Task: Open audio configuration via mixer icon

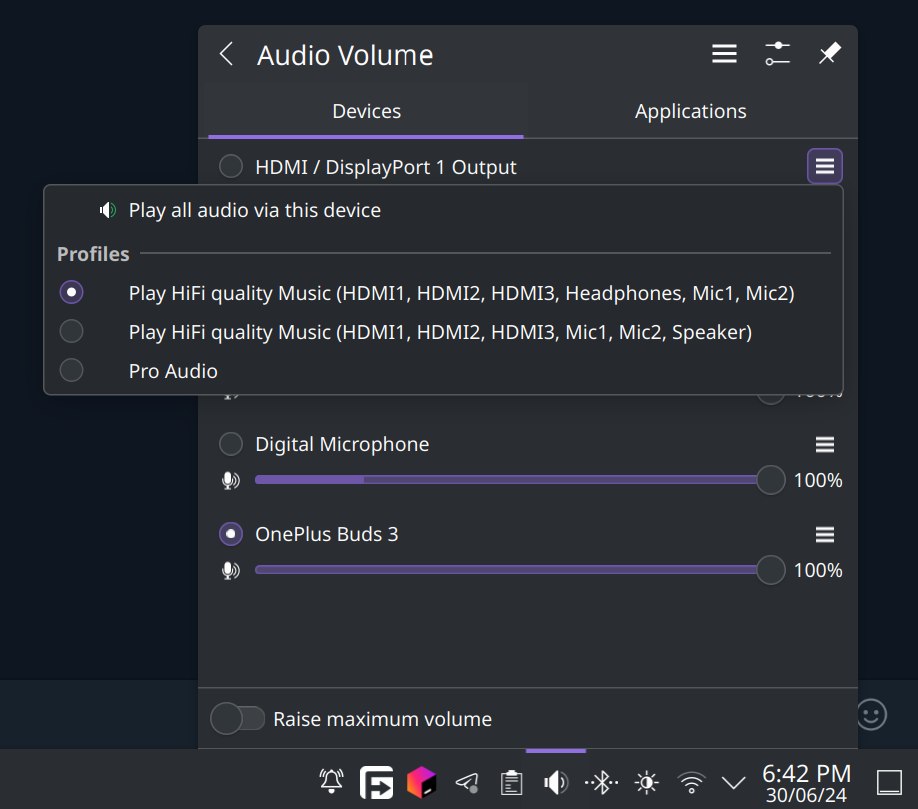Action: 777,54
